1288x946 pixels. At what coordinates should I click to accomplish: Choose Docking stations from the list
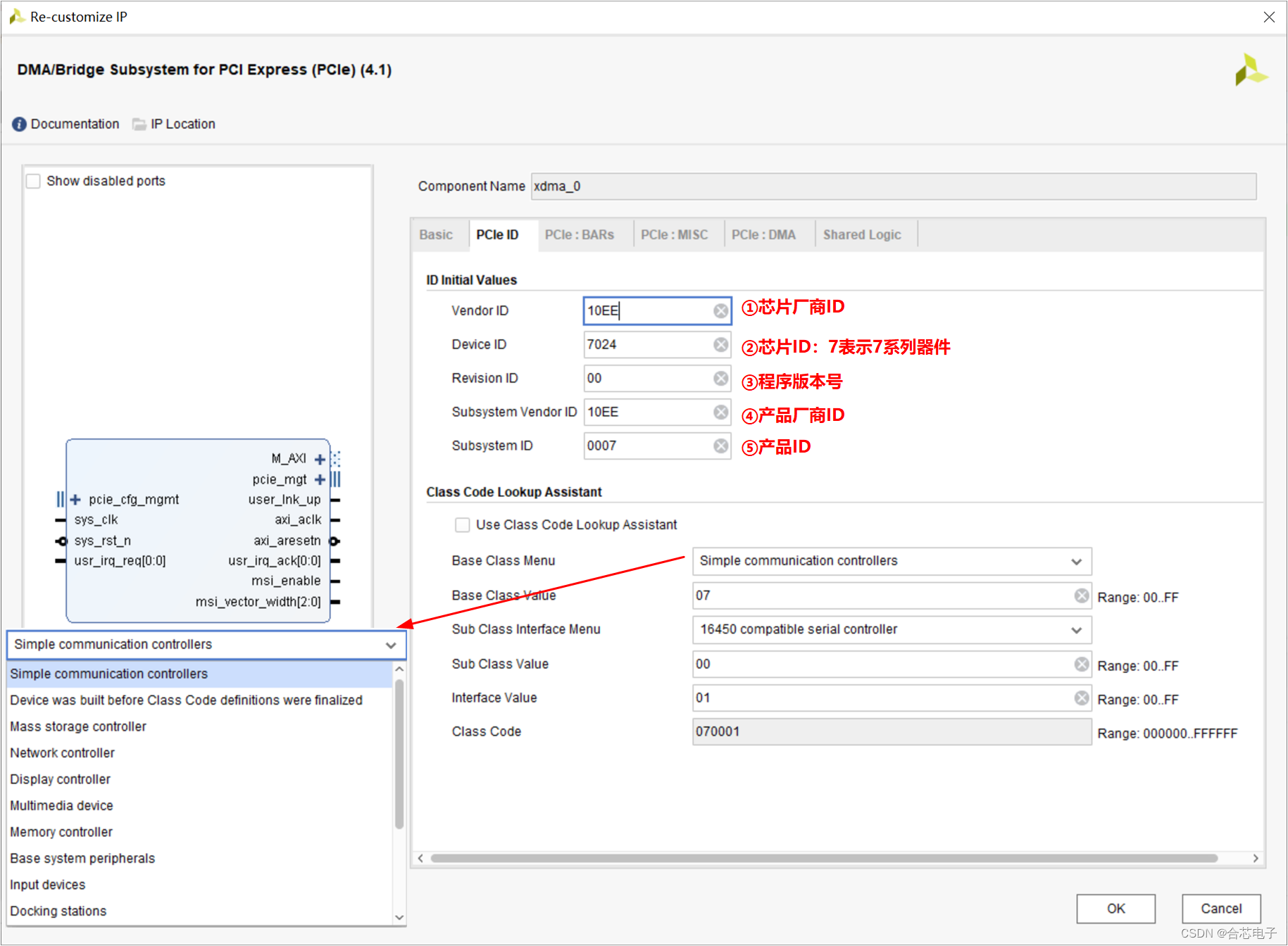199,912
